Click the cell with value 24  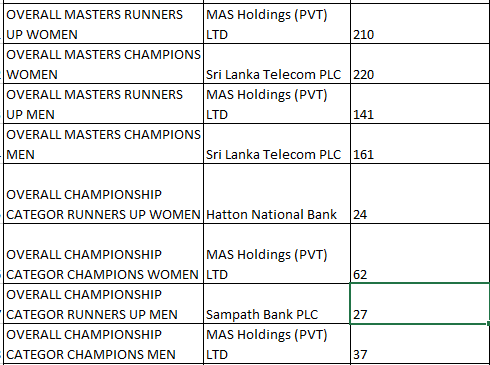coord(420,194)
